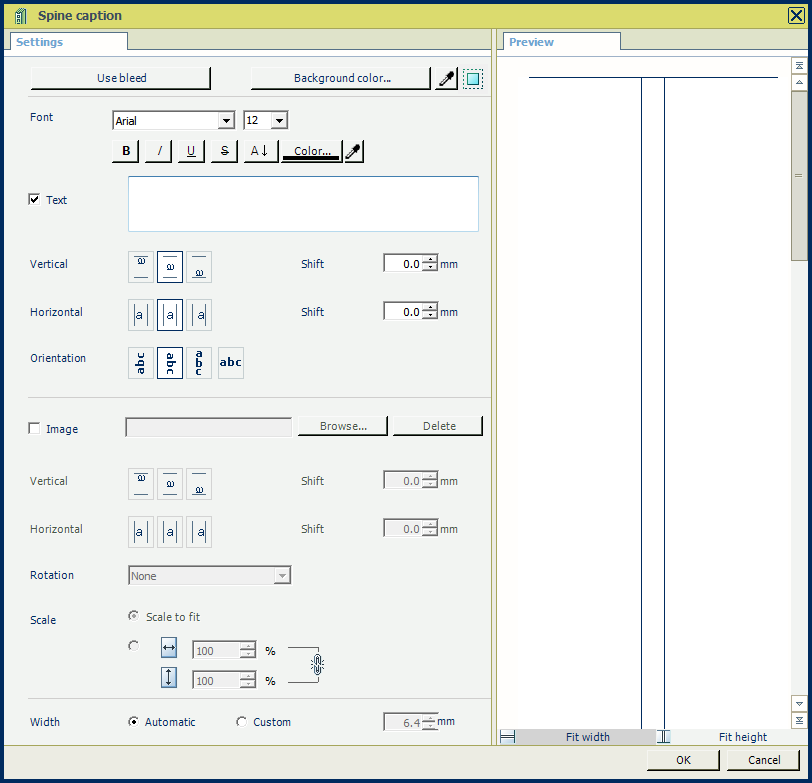This screenshot has height=783, width=812.
Task: Toggle Italic text formatting
Action: tap(159, 151)
